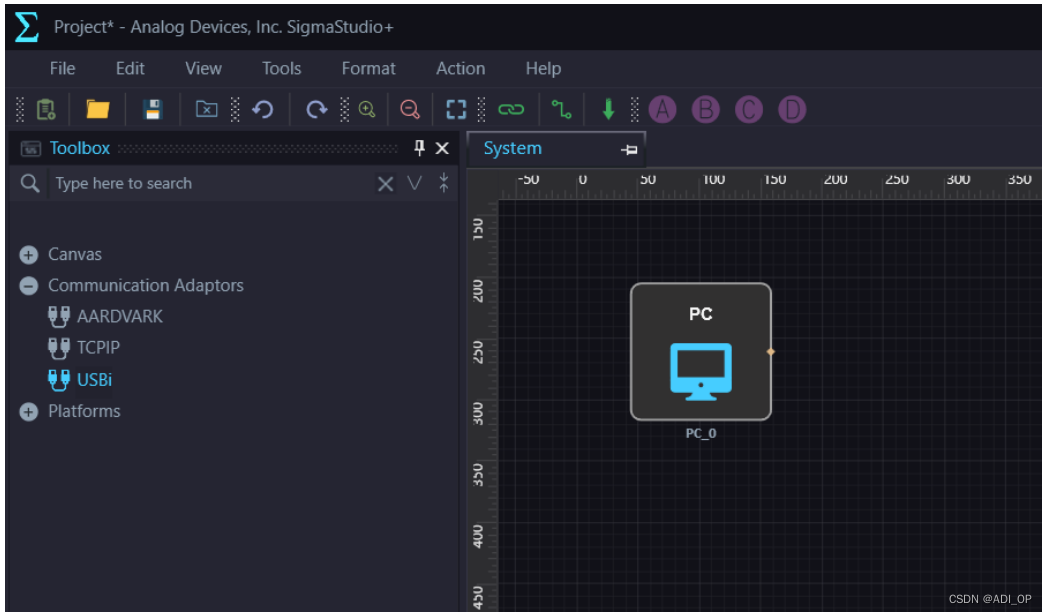The image size is (1048, 615).
Task: Select the PC block on the canvas
Action: [x=700, y=352]
